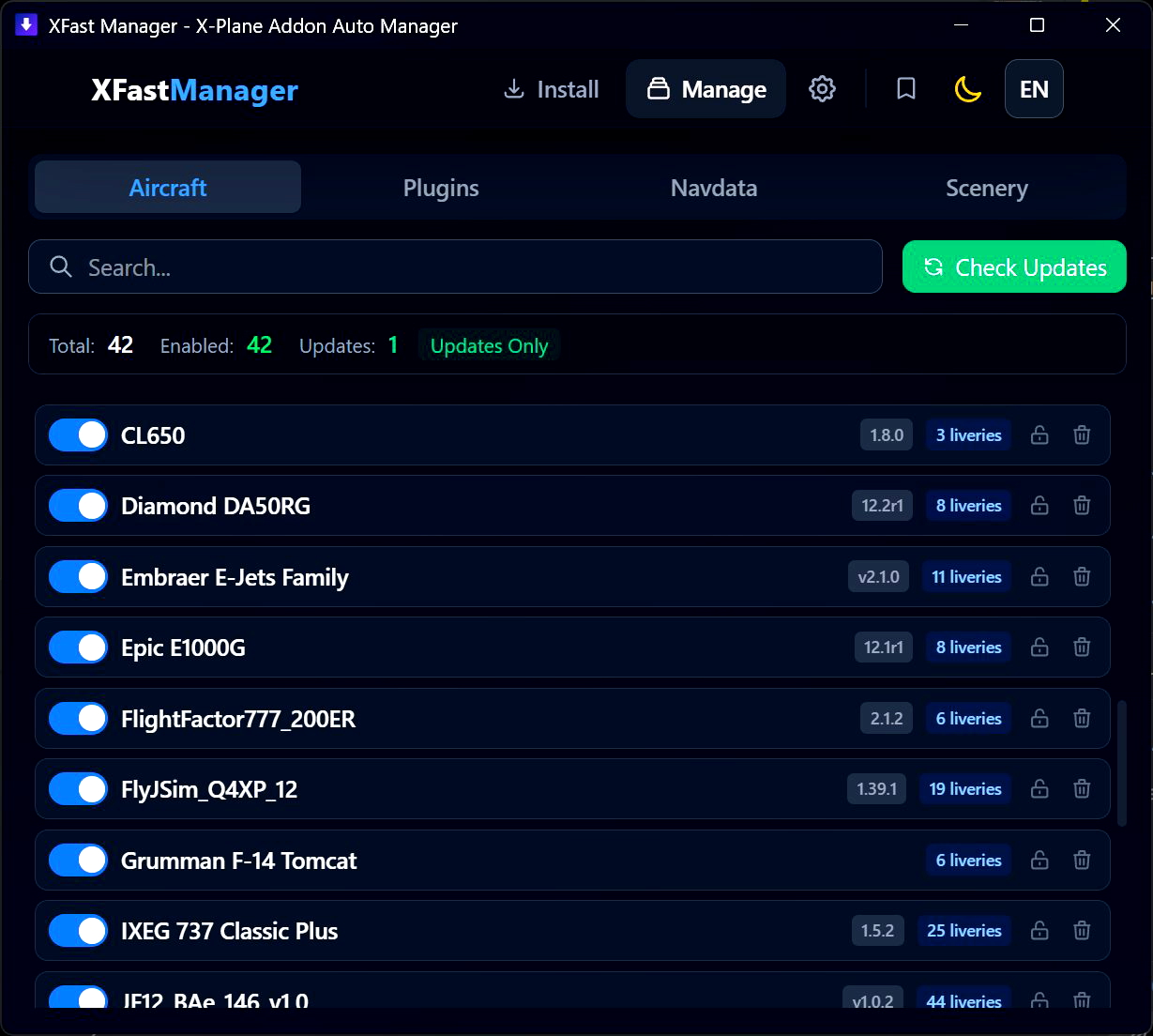1153x1036 pixels.
Task: Open the settings gear icon
Action: (822, 89)
